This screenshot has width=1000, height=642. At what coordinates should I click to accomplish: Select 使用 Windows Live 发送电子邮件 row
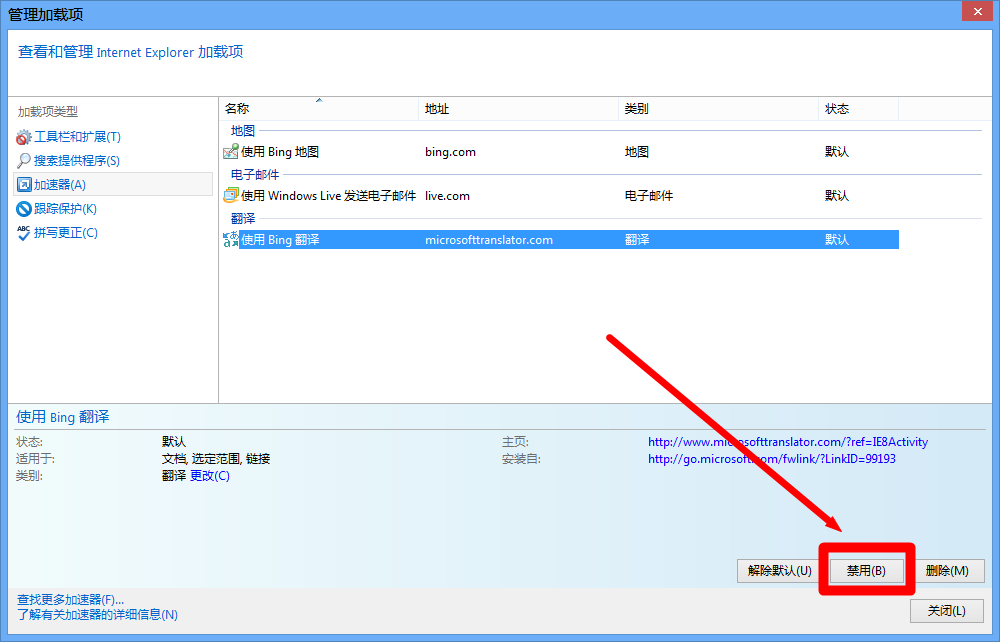click(560, 196)
